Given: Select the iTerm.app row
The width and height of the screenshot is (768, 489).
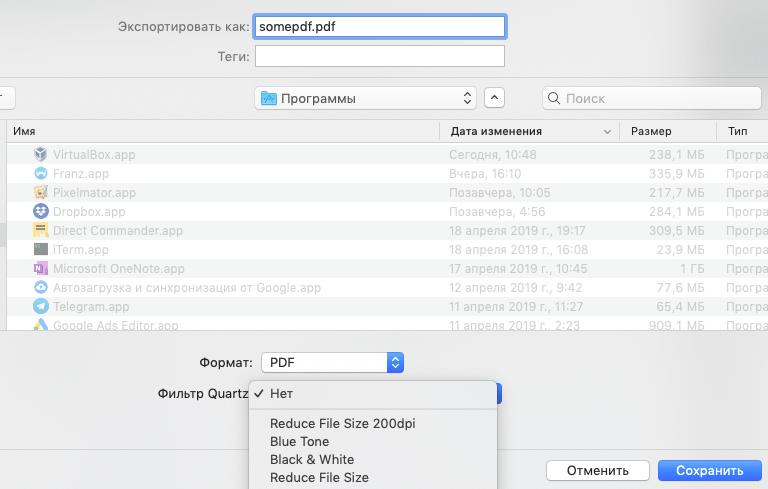Looking at the screenshot, I should pos(387,249).
